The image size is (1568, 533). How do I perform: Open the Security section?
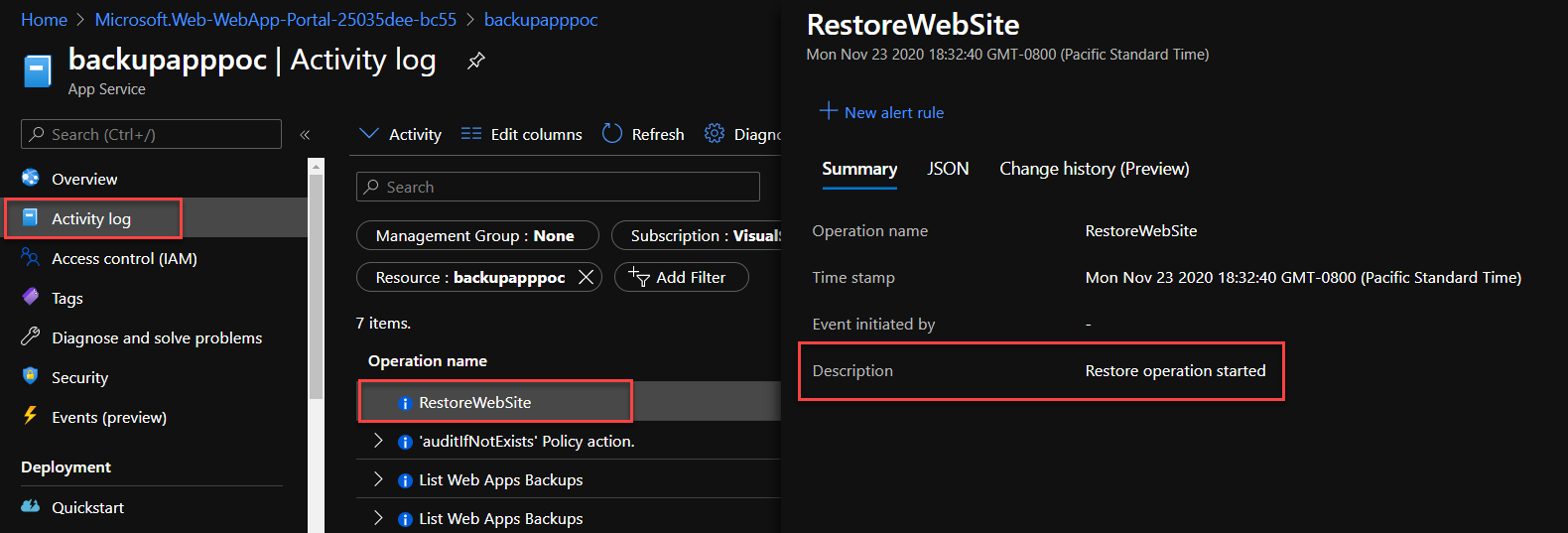[79, 377]
